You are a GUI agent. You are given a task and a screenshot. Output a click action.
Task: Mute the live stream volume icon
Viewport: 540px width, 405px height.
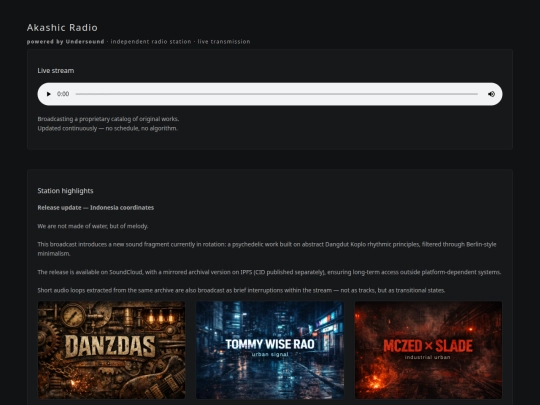[x=491, y=94]
